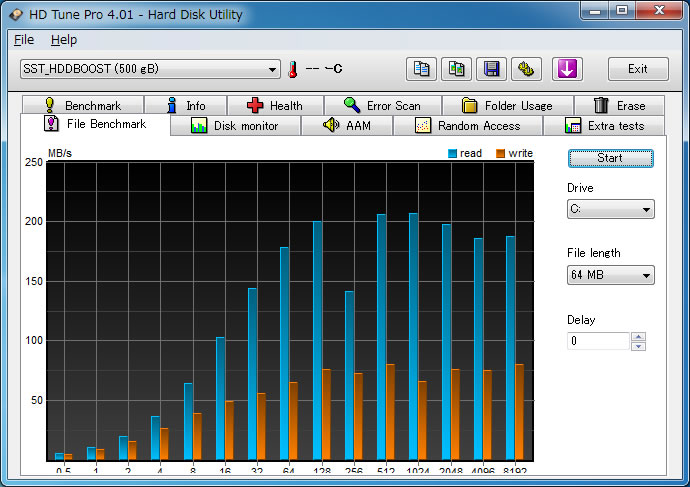Click the thermometer temperature icon
The image size is (690, 487).
[293, 70]
